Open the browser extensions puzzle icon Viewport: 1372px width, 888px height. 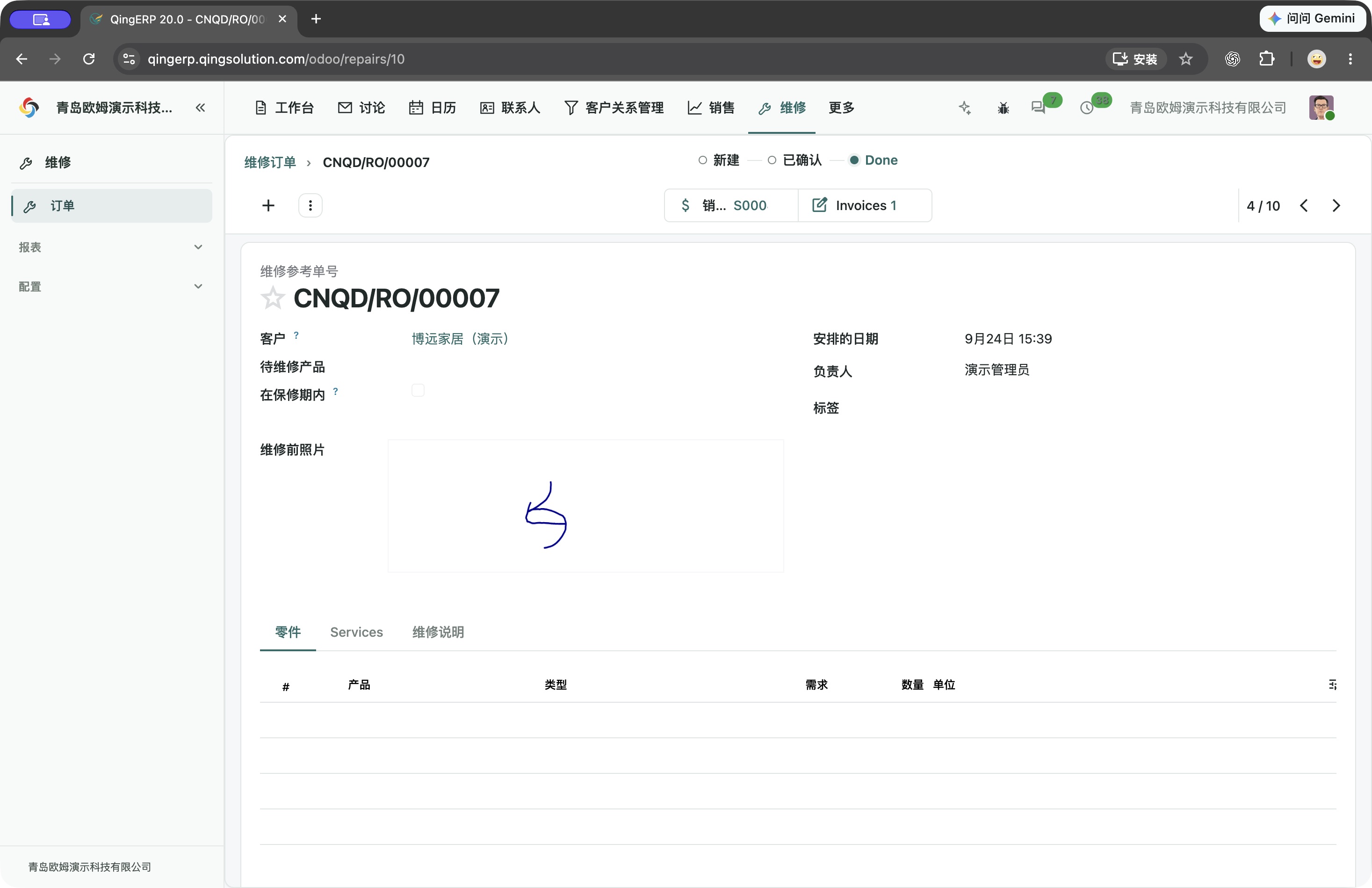1266,59
